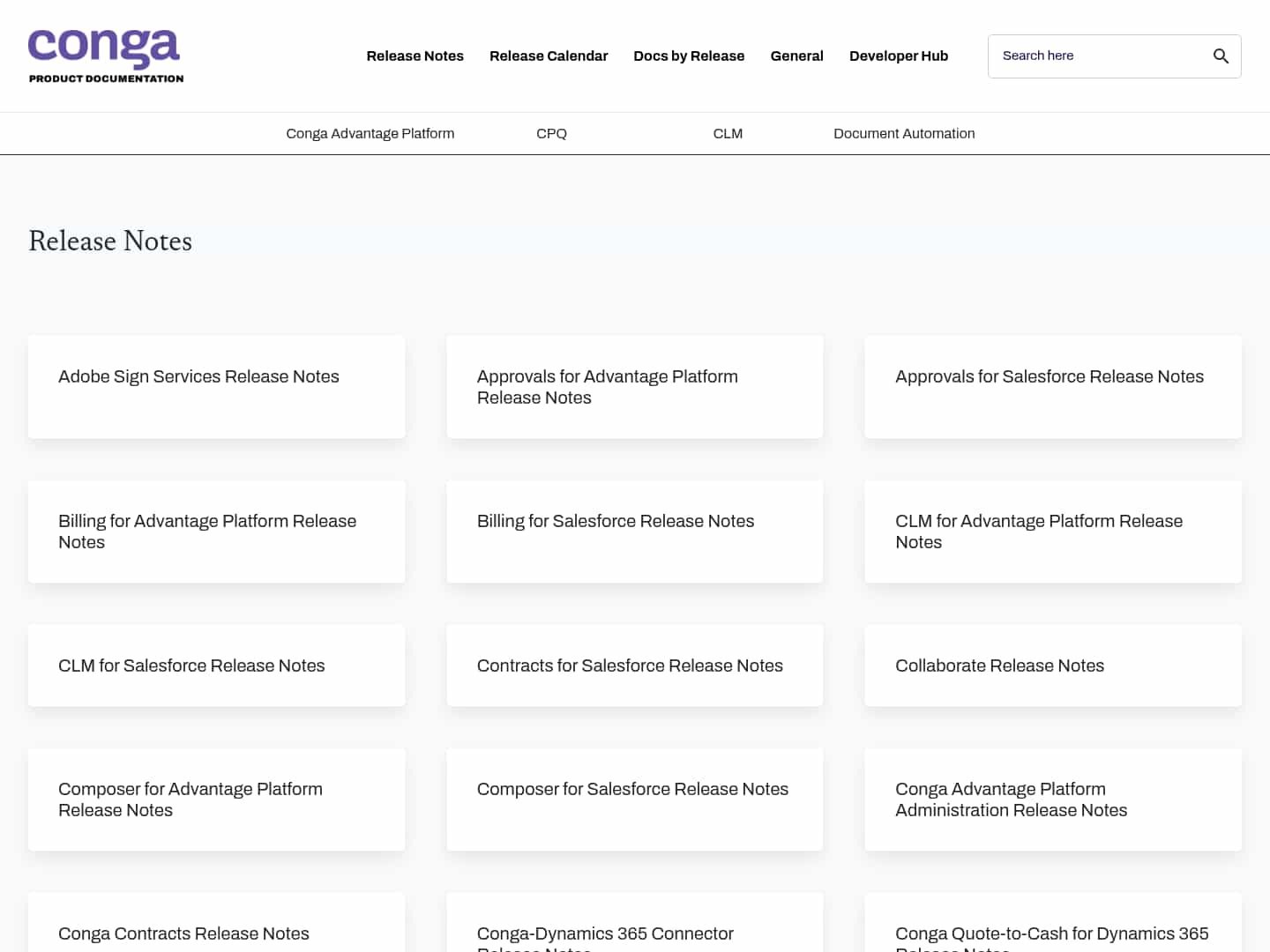Screen dimensions: 1270x952
Task: Open the General navigation section
Action: (x=796, y=56)
